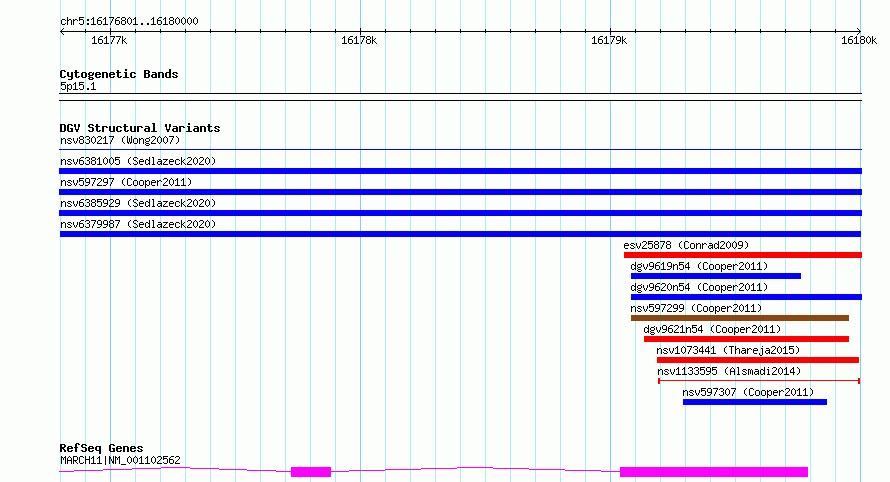This screenshot has height=482, width=890.
Task: Open the nsv597307 (Cooper2011) label
Action: coord(748,392)
